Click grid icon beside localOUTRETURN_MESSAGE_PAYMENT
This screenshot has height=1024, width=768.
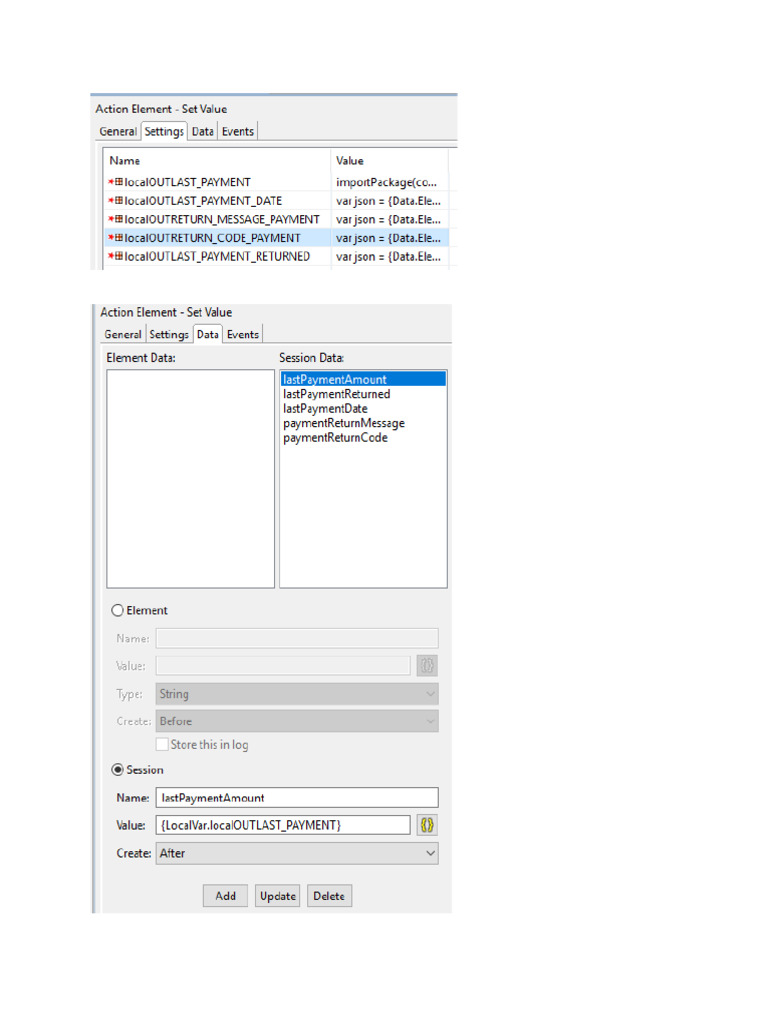[118, 219]
